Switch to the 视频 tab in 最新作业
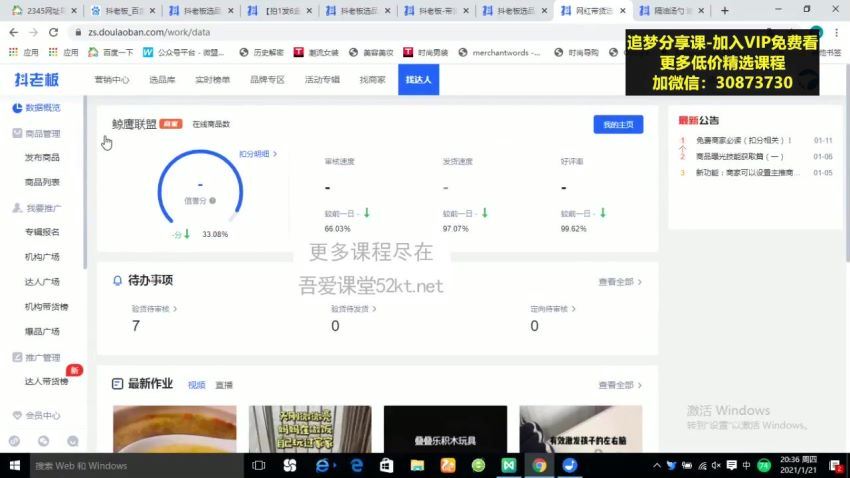 click(196, 385)
